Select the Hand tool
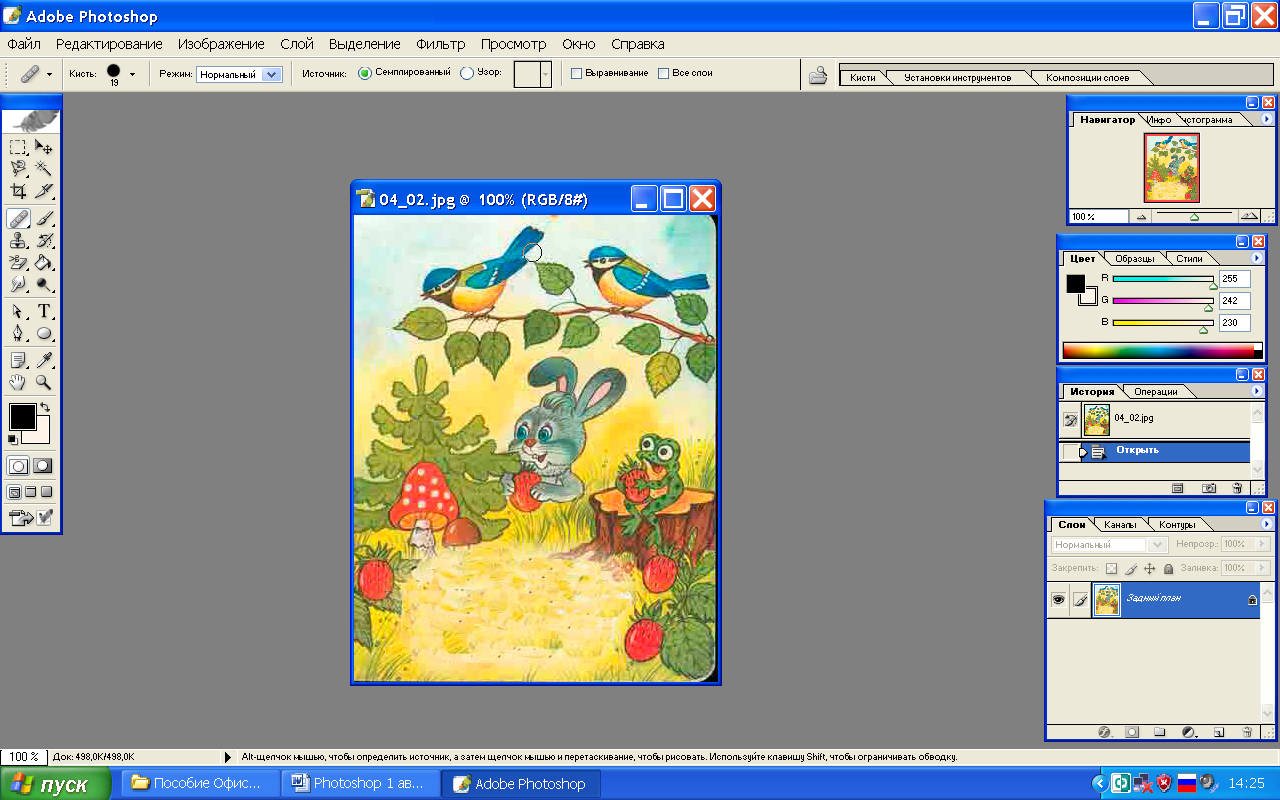Screen dimensions: 1280x800 pyautogui.click(x=18, y=382)
